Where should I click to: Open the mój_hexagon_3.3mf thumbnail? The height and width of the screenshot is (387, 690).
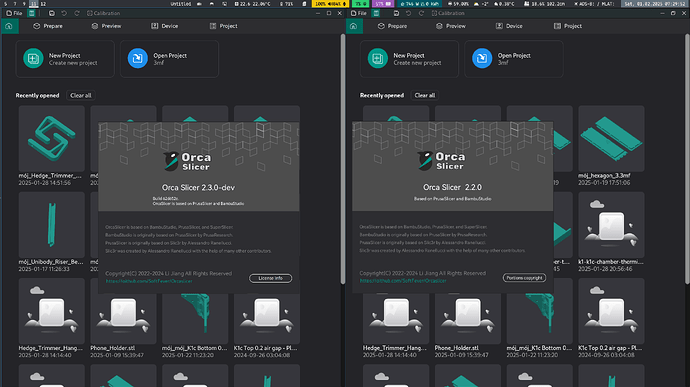tap(611, 139)
